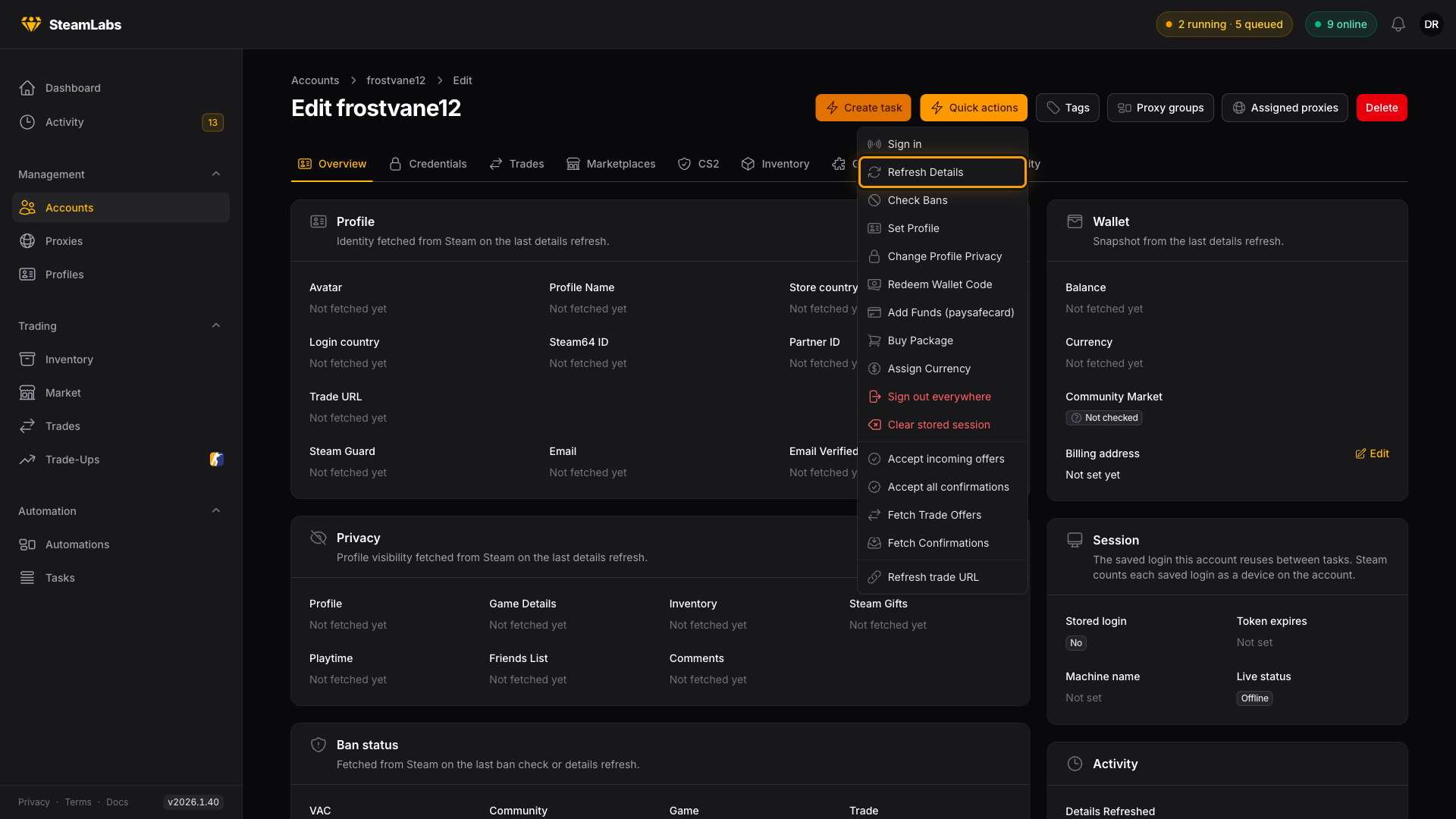1456x819 pixels.
Task: Click the Market storefront icon
Action: click(27, 393)
